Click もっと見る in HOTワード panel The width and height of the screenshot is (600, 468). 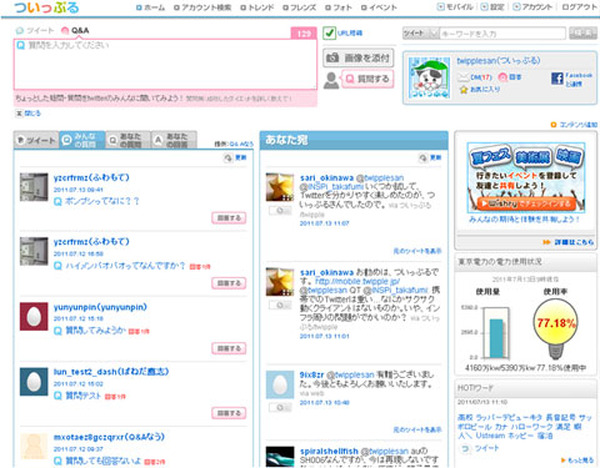[x=577, y=460]
